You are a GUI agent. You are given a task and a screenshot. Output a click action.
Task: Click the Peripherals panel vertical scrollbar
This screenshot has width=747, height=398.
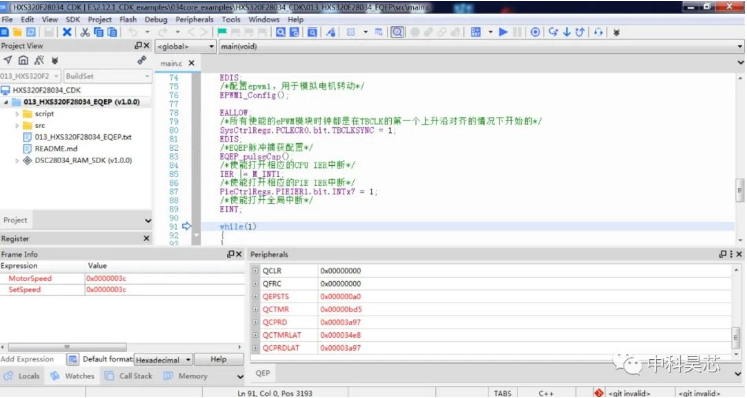736,337
